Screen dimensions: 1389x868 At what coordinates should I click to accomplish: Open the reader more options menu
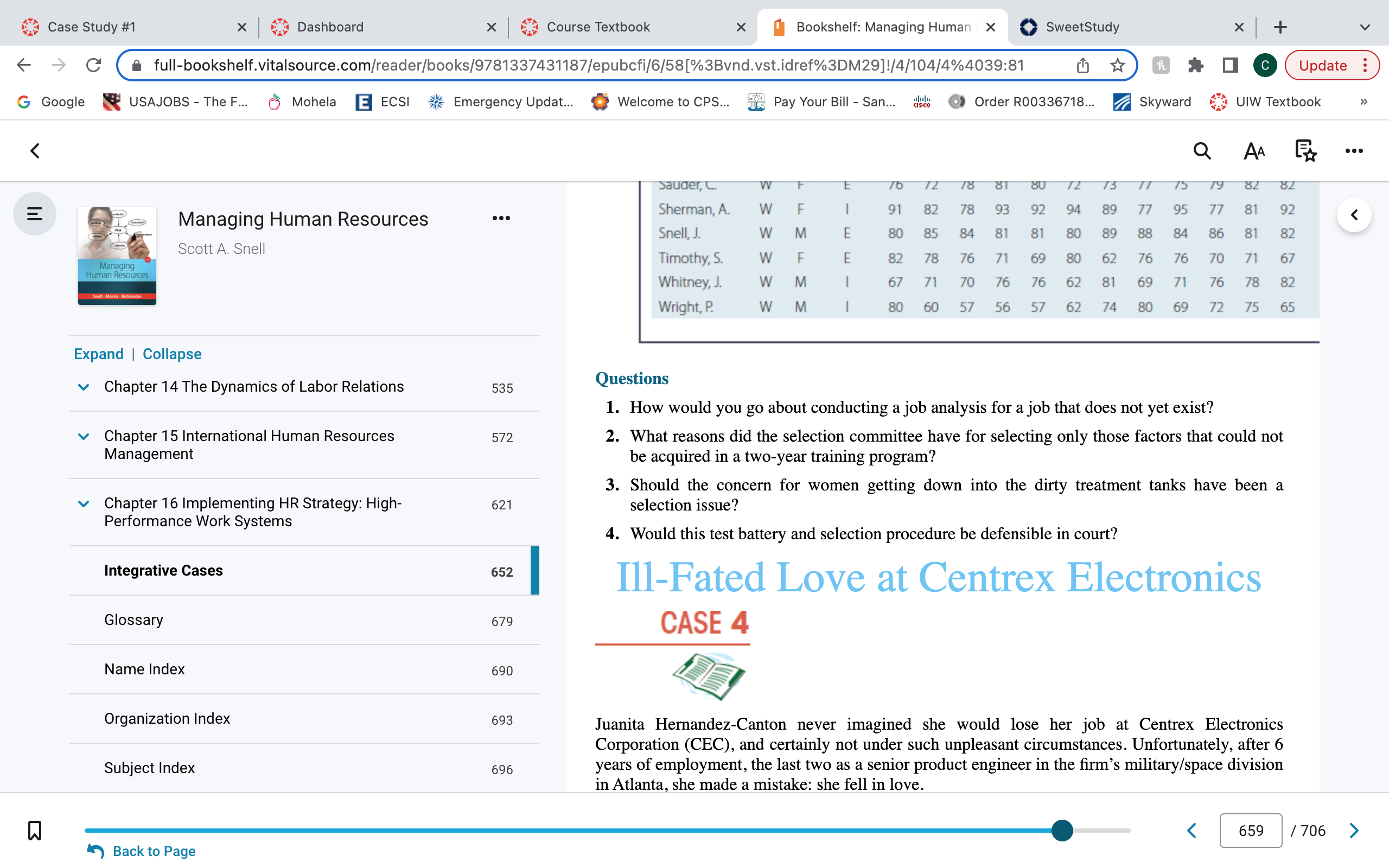pos(1354,151)
